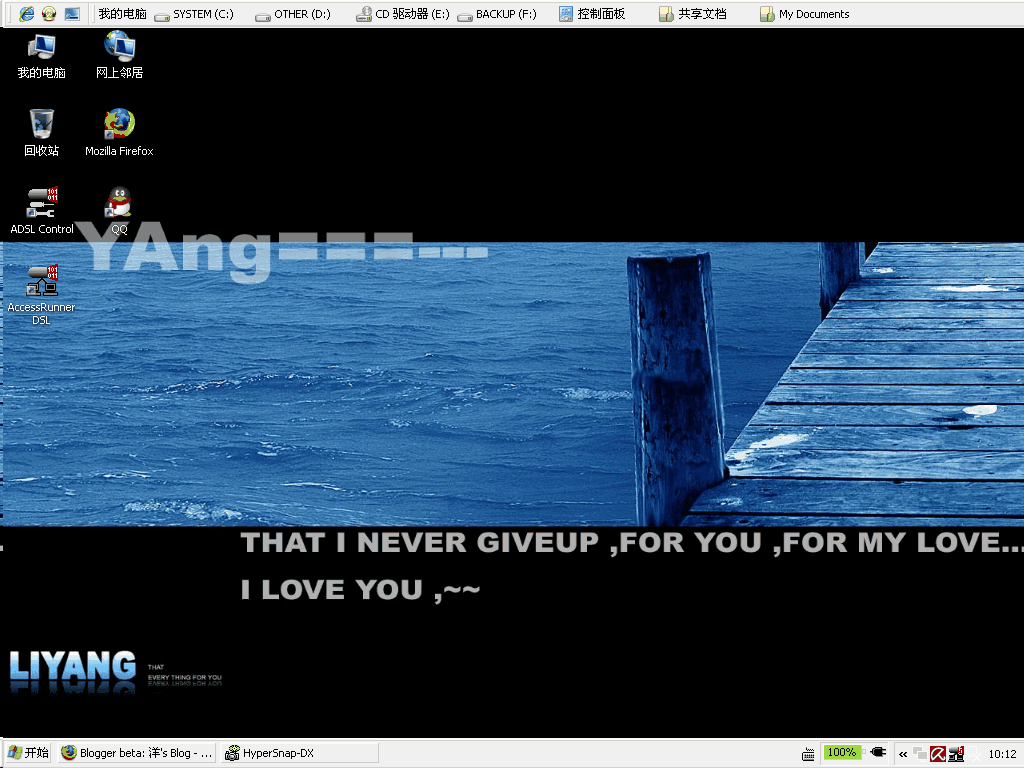Click the Show Desktop quick launch icon
1024x768 pixels.
(72, 14)
